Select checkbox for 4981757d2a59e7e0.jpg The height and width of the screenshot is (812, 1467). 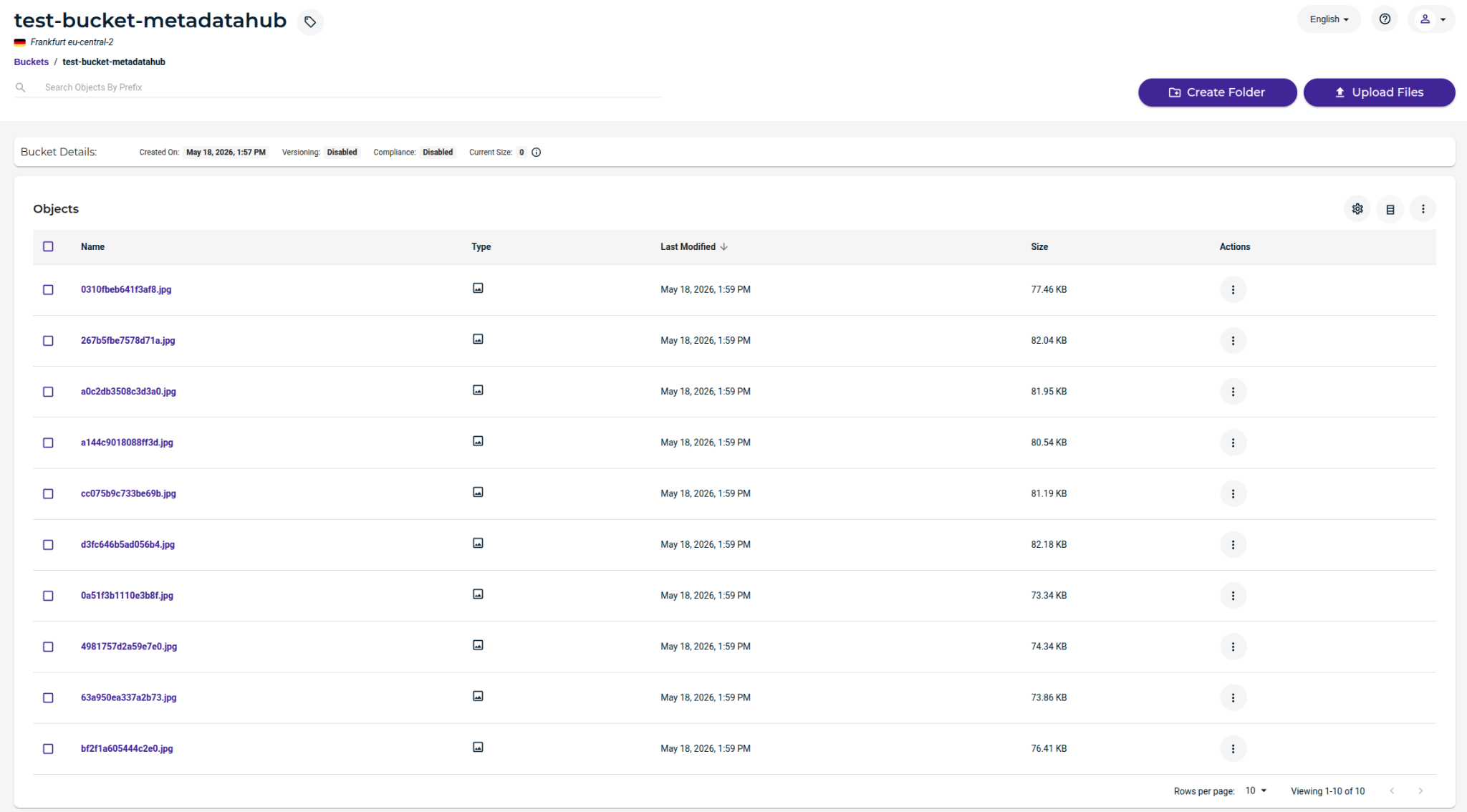click(48, 647)
